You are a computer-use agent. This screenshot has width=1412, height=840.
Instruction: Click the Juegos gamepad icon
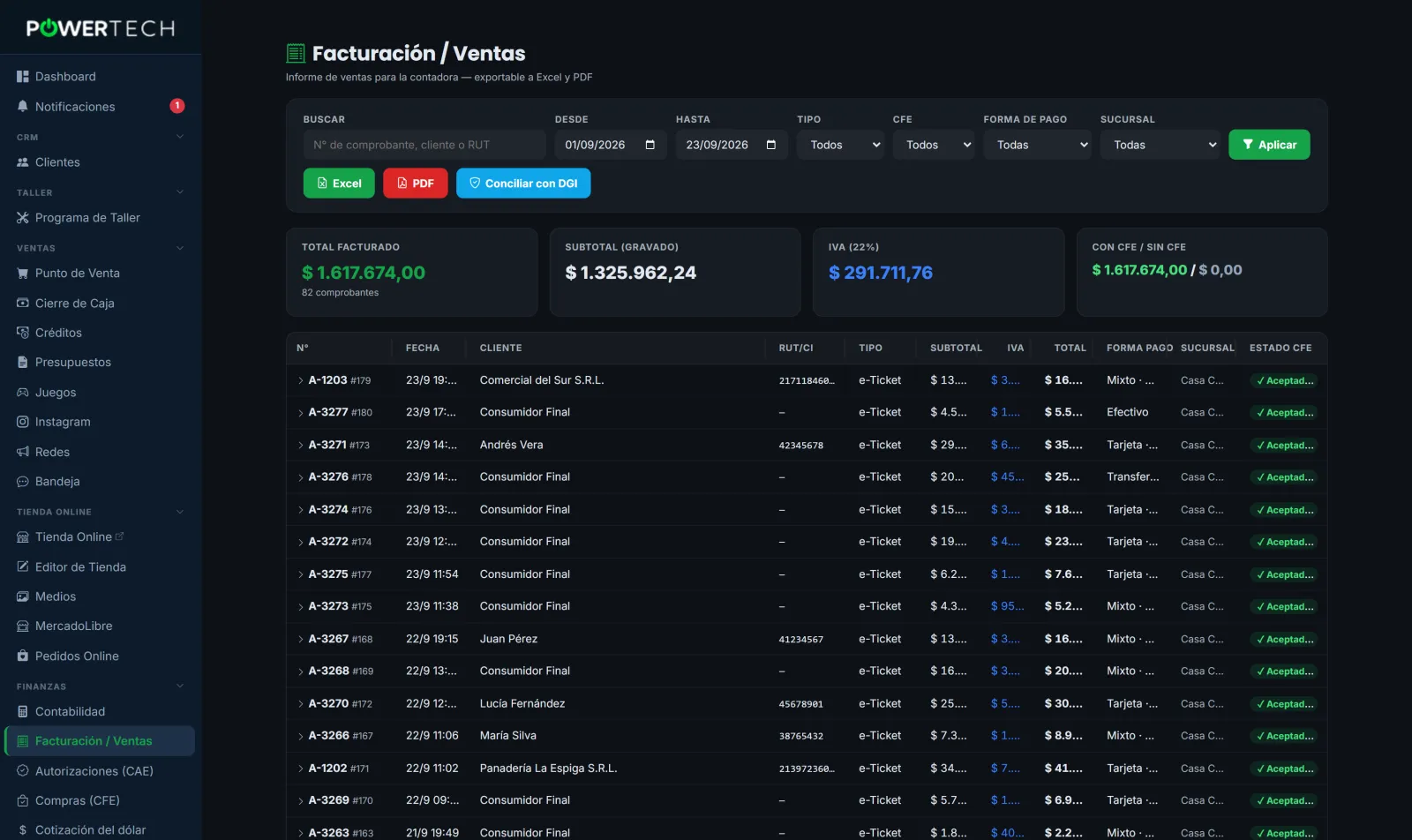[23, 393]
